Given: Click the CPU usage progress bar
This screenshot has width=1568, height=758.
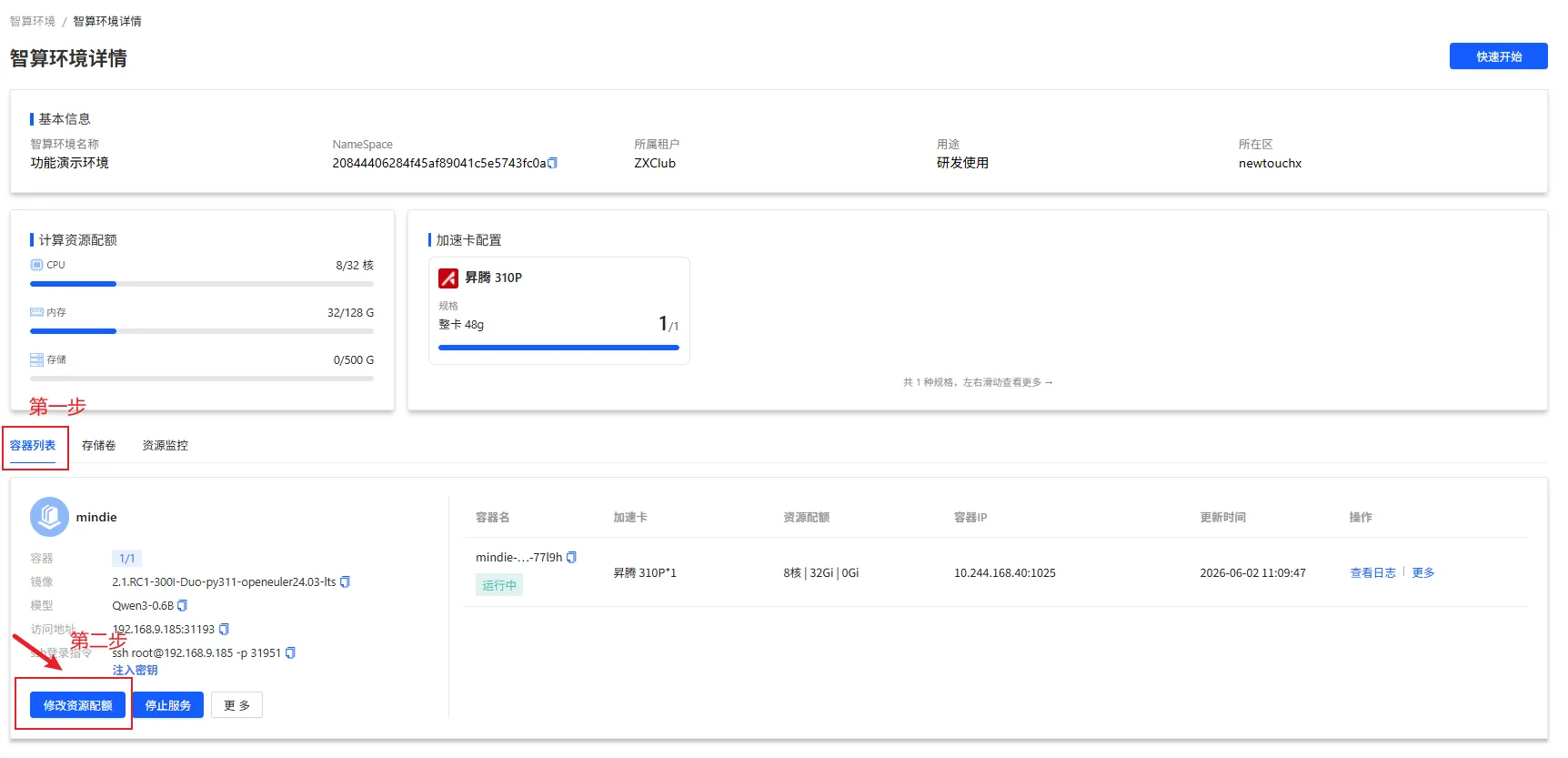Looking at the screenshot, I should click(202, 284).
